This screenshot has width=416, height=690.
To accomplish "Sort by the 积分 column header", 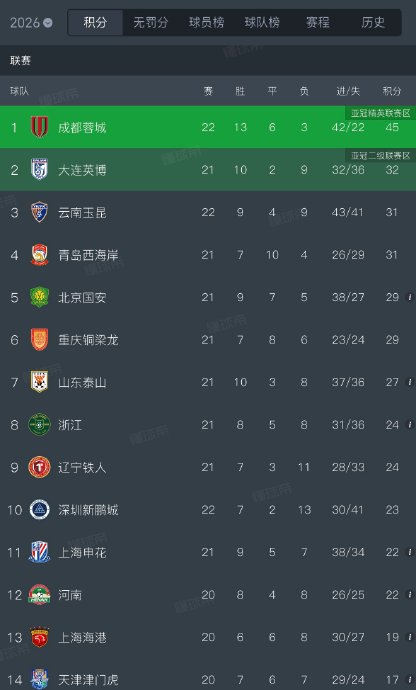I will pyautogui.click(x=392, y=91).
